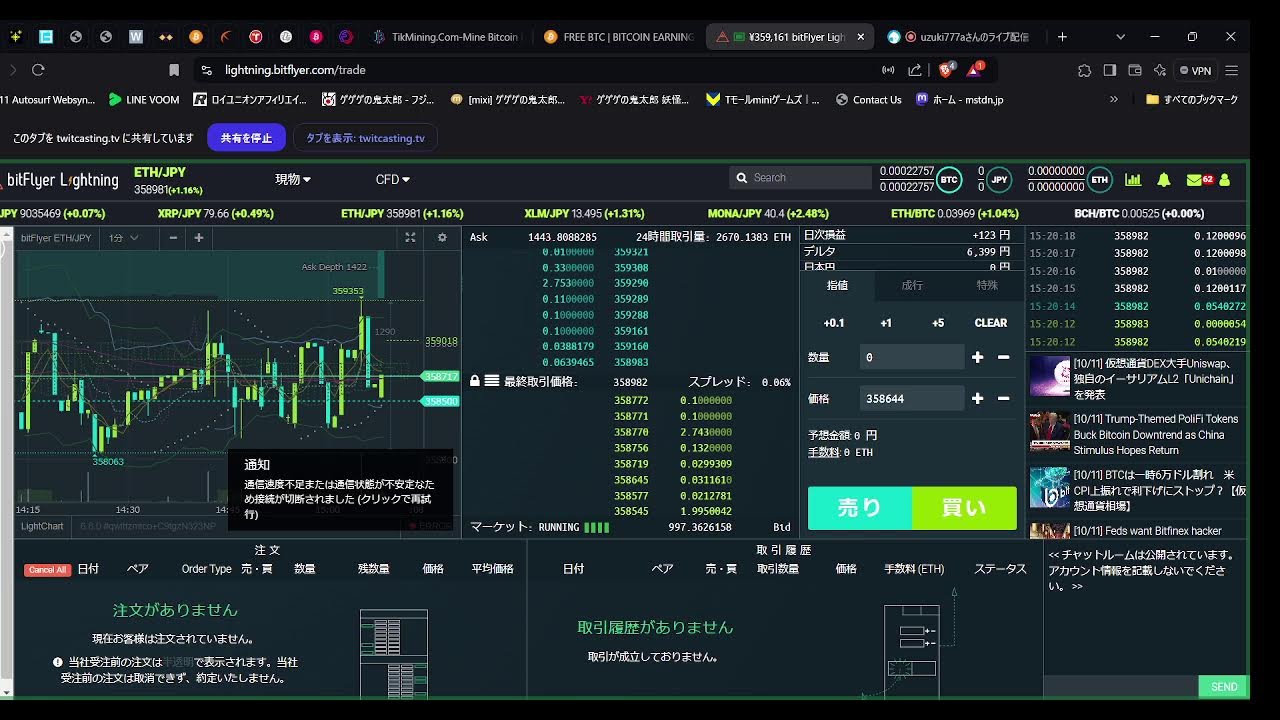Open chart settings gear icon

tap(442, 238)
